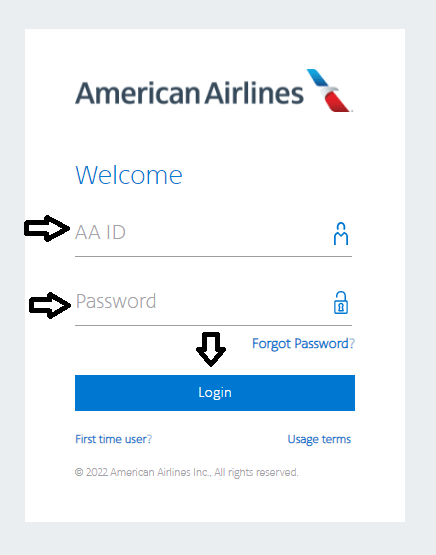This screenshot has height=555, width=436.
Task: Click the arrow pointing at Password
Action: pyautogui.click(x=50, y=305)
